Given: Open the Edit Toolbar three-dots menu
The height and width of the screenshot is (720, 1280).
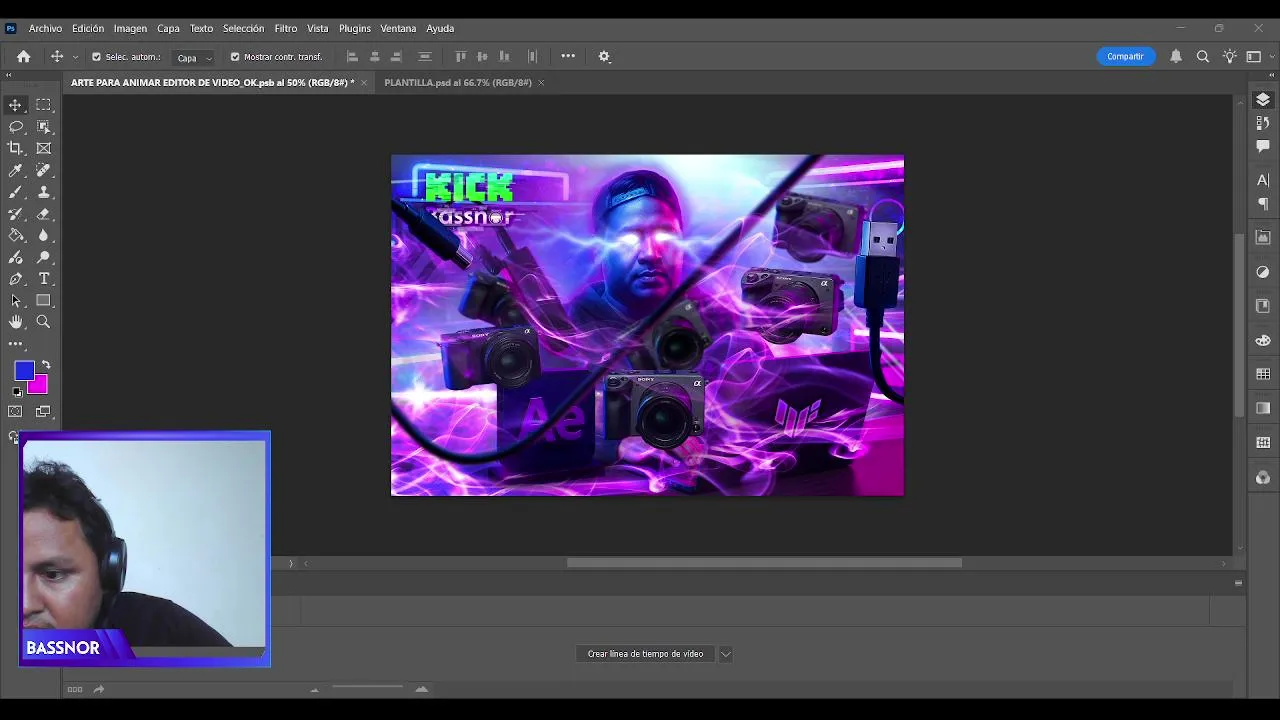Looking at the screenshot, I should (16, 344).
